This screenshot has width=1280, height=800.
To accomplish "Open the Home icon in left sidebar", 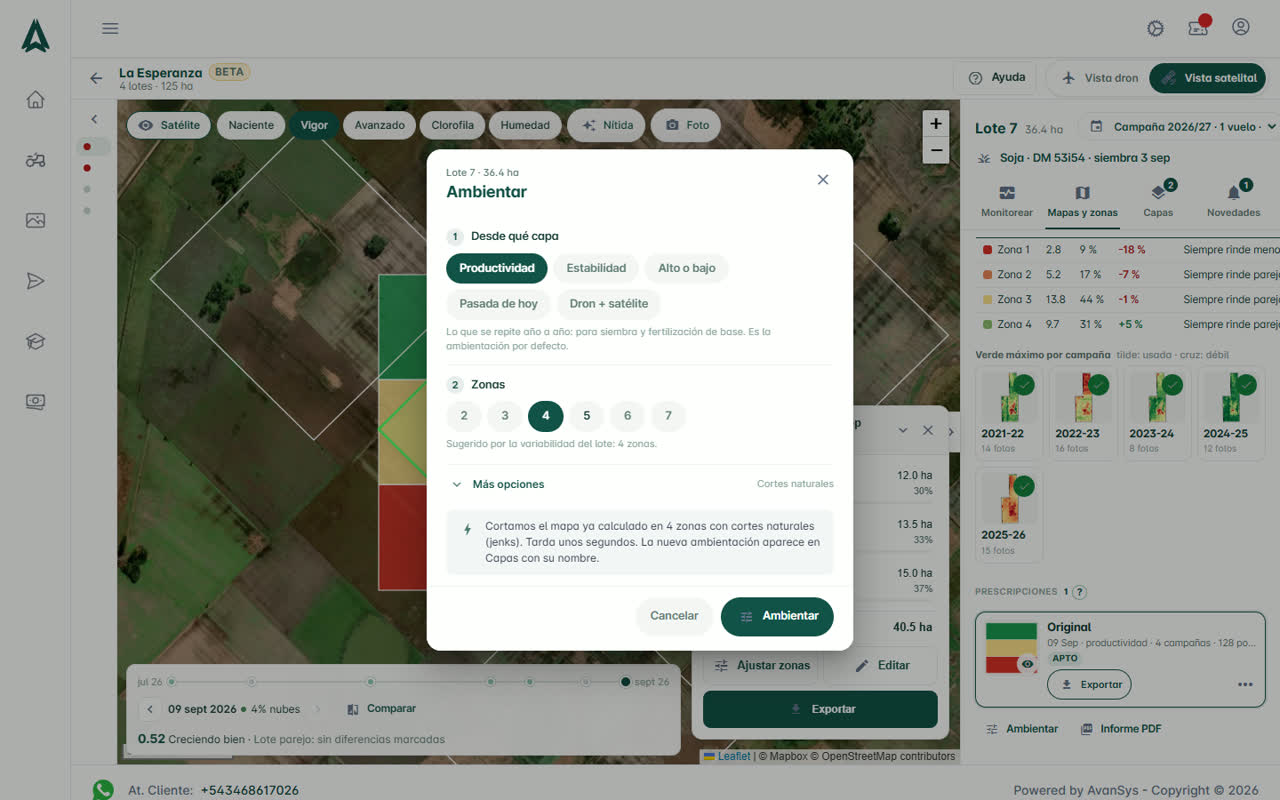I will coord(35,99).
